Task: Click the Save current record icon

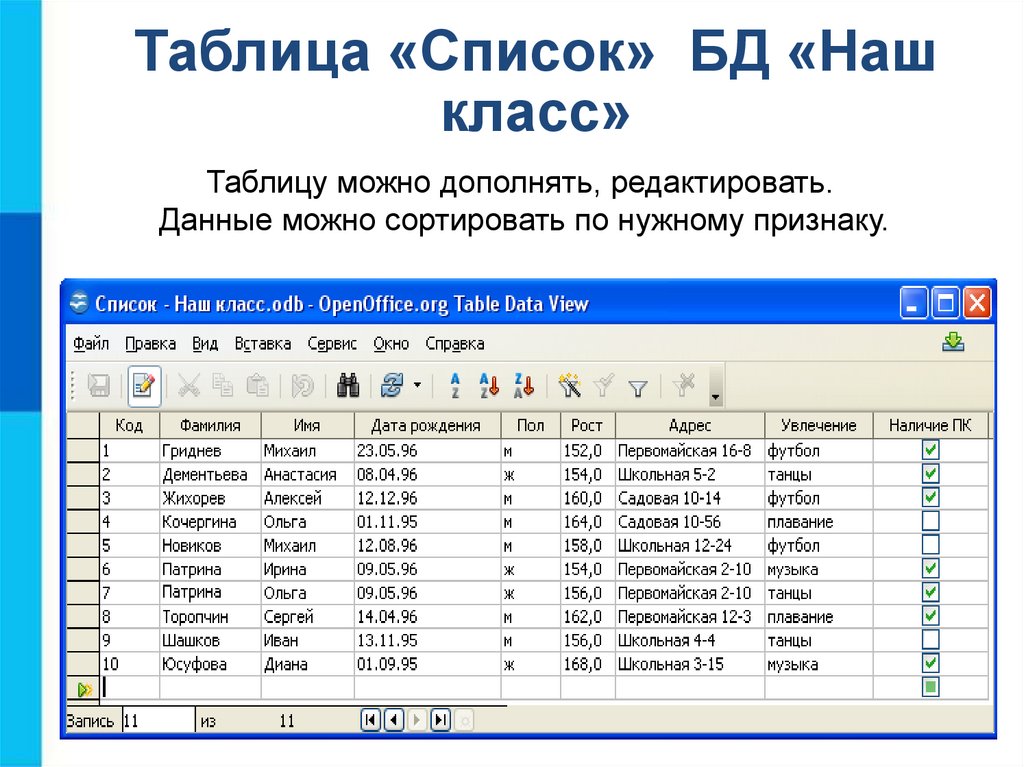Action: (99, 386)
